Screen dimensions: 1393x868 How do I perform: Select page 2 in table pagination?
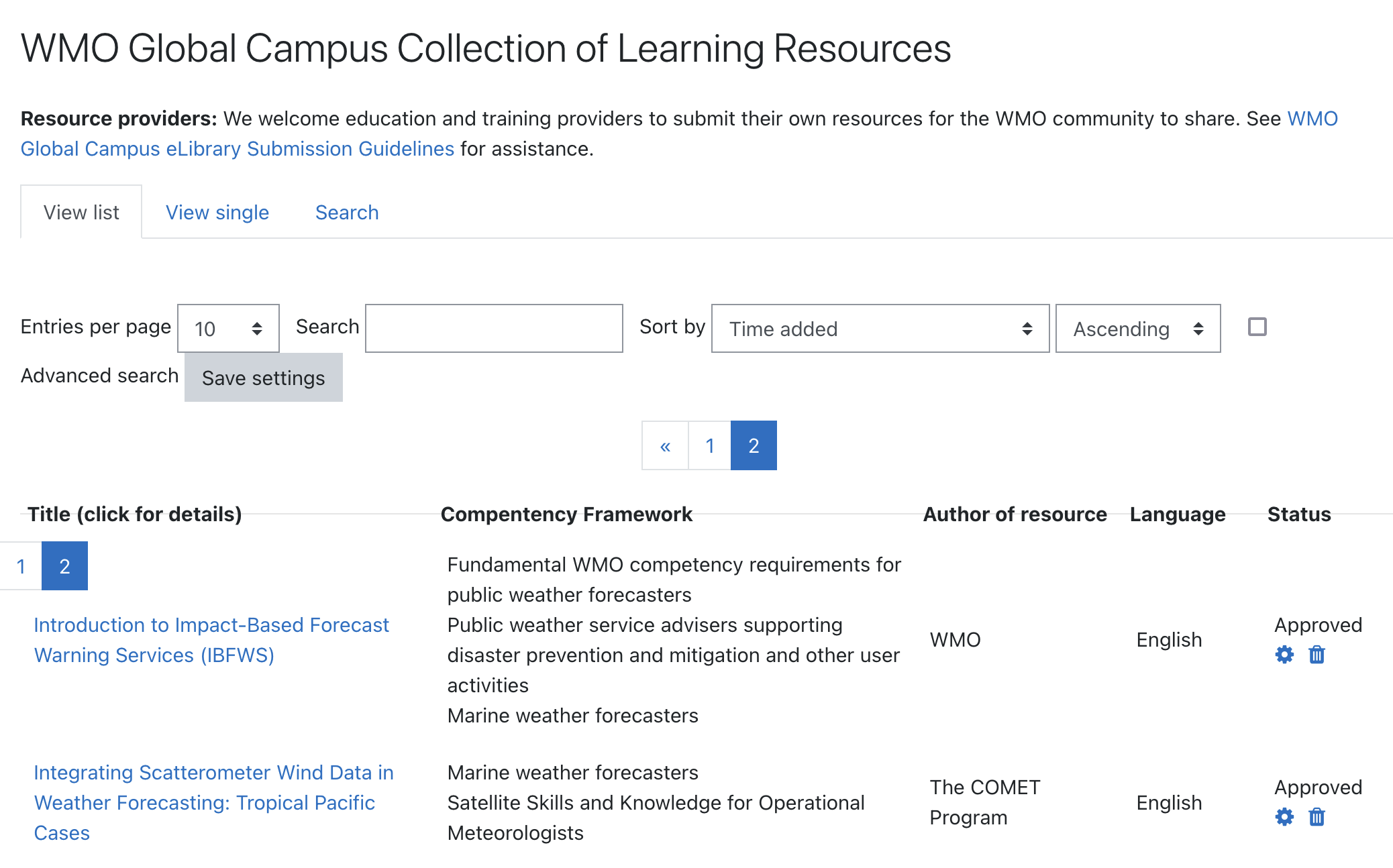(x=64, y=566)
